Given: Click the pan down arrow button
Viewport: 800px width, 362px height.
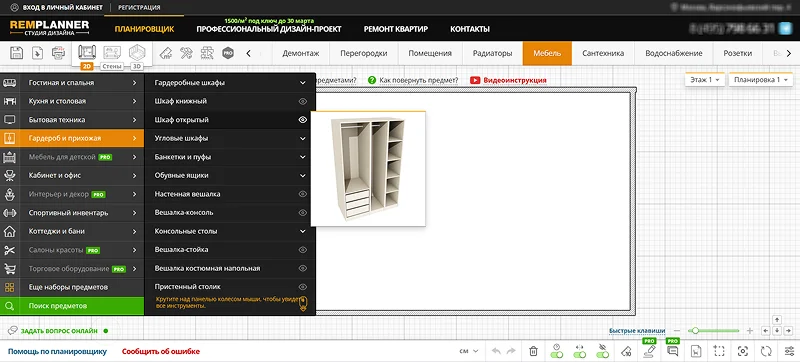Looking at the screenshot, I should (777, 331).
